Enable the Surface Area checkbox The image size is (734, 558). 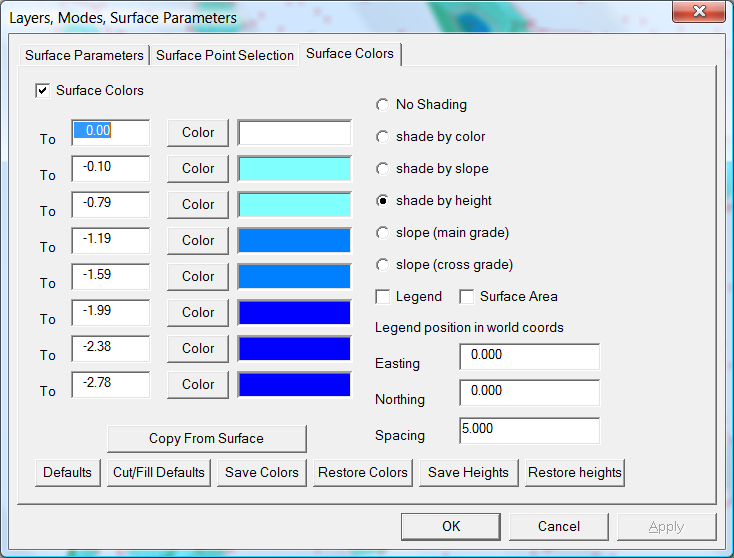tap(467, 297)
